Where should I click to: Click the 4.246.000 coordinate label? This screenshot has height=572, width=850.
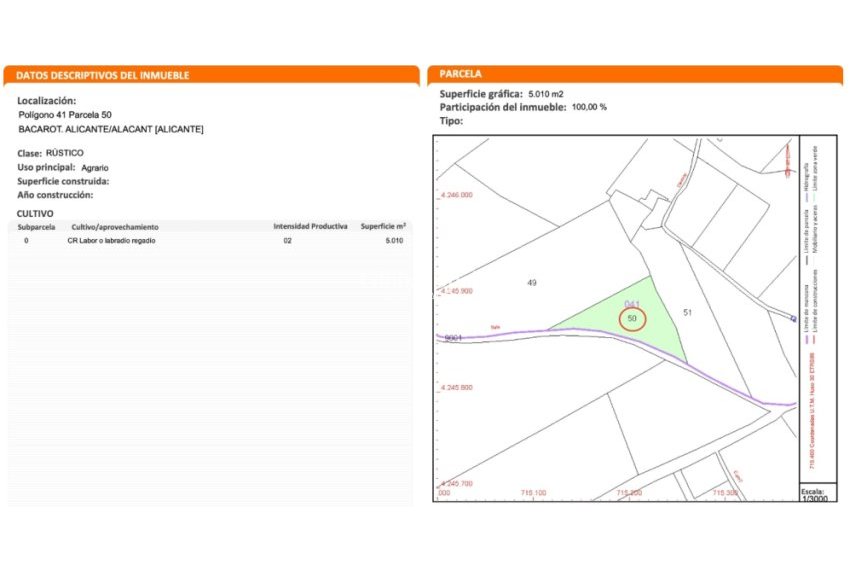click(456, 195)
